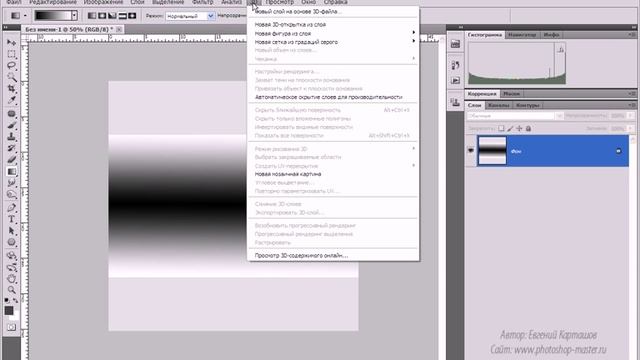The width and height of the screenshot is (640, 360).
Task: Click the foreground color swatch
Action: click(9, 311)
